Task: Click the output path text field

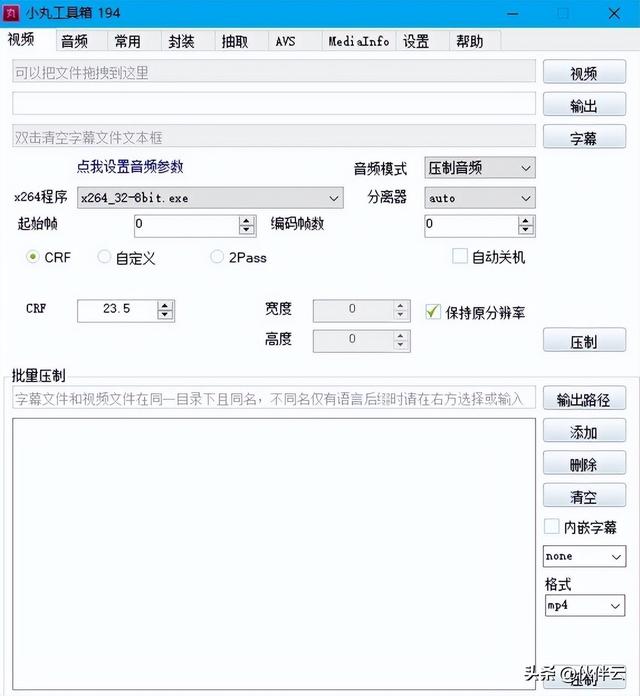Action: click(274, 104)
